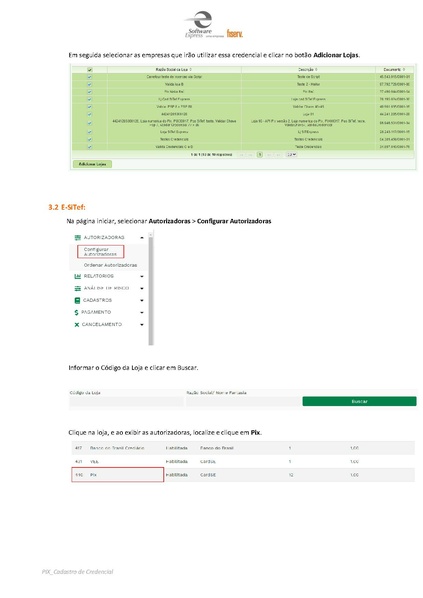
Task: Click the Adicionar Lojas button
Action: [92, 164]
